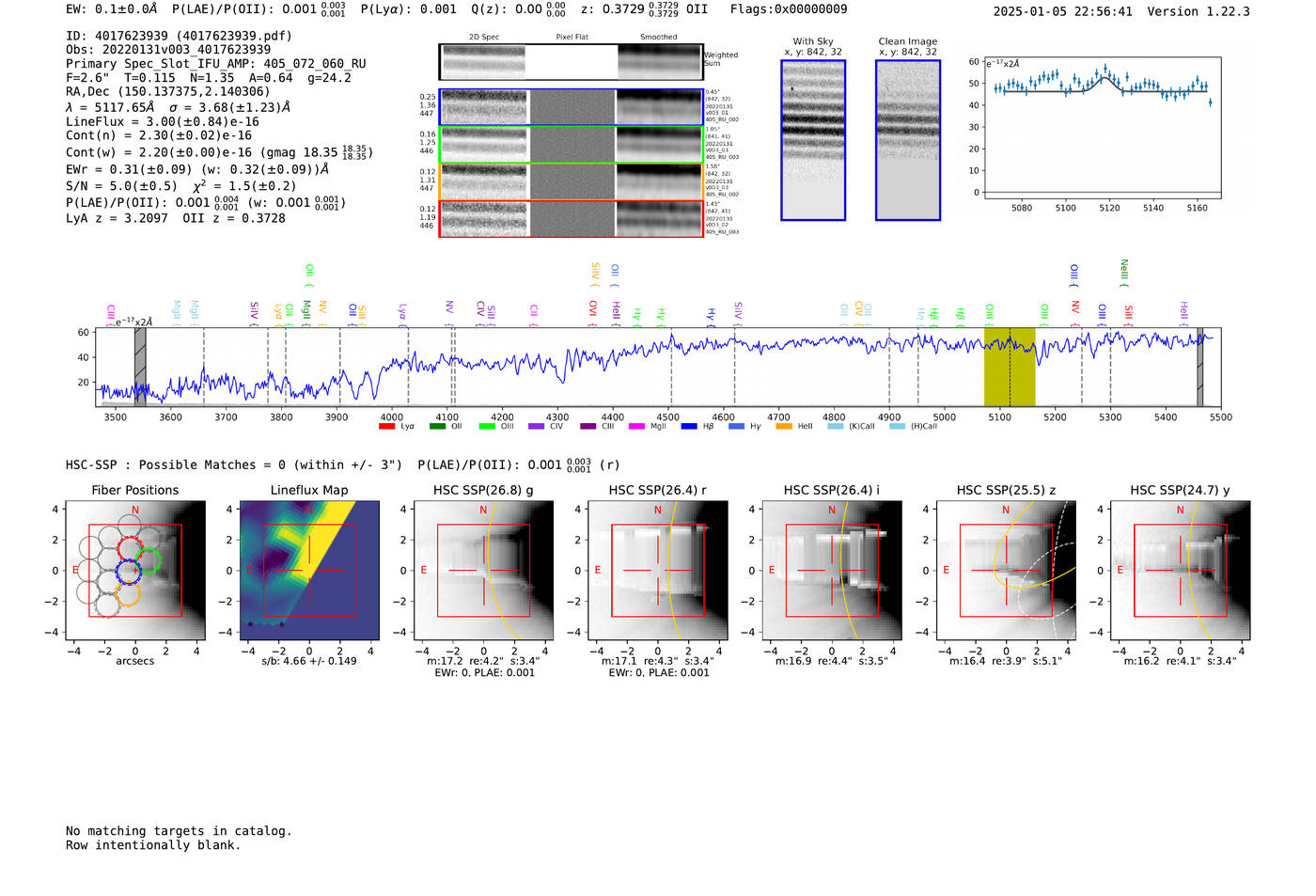Click the RA,Dec coordinates line
This screenshot has width=1316, height=896.
(167, 91)
